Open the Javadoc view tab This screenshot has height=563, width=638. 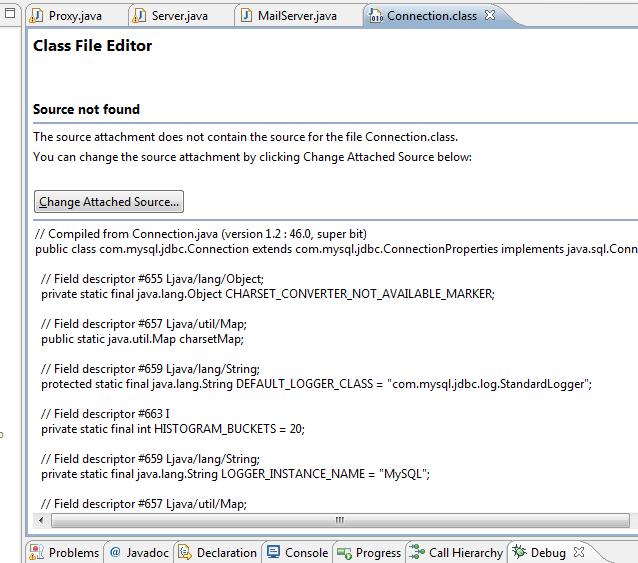(139, 552)
